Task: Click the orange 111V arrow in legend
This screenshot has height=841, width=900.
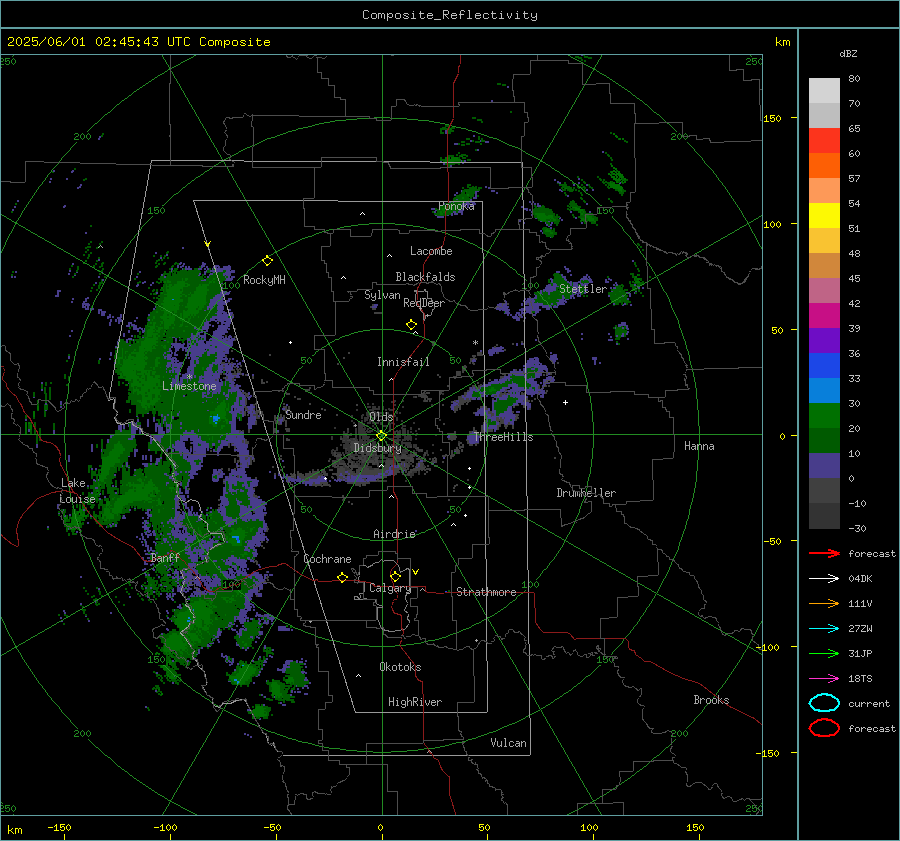Action: 824,603
